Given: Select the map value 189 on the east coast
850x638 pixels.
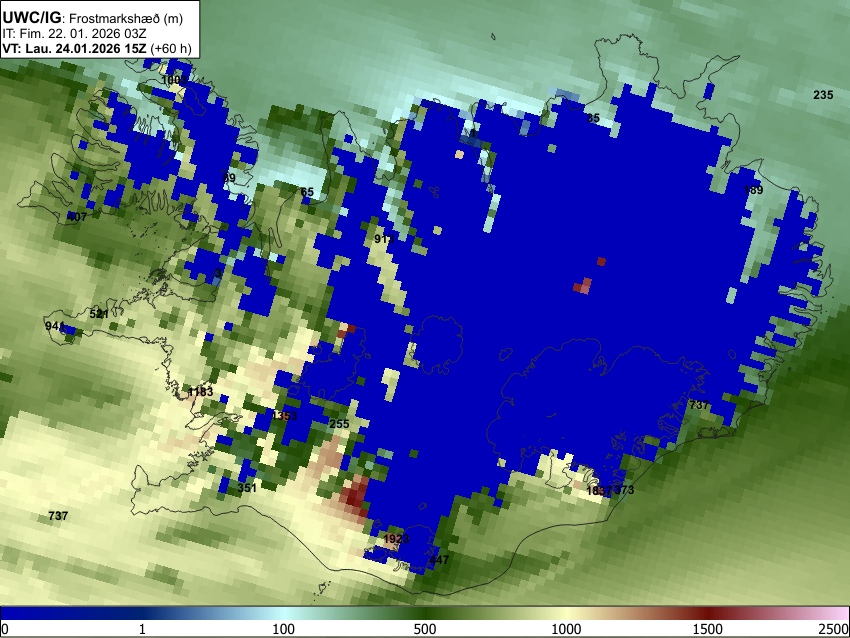Looking at the screenshot, I should tap(754, 190).
